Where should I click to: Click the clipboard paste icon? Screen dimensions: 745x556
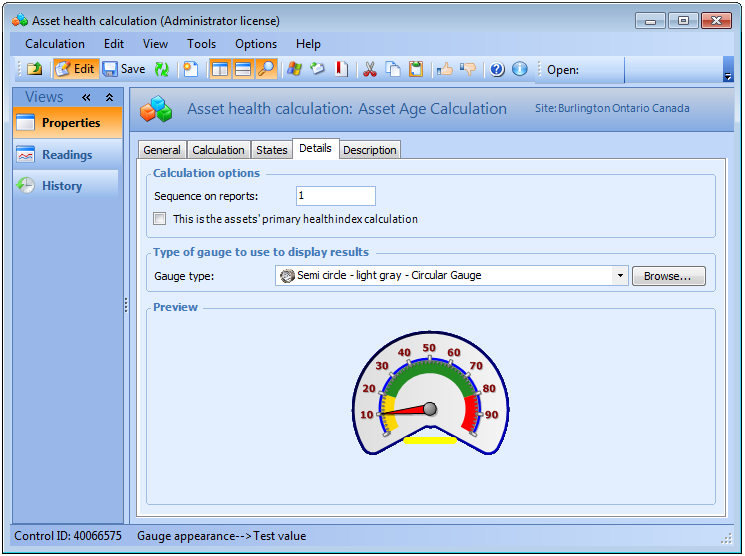click(416, 70)
